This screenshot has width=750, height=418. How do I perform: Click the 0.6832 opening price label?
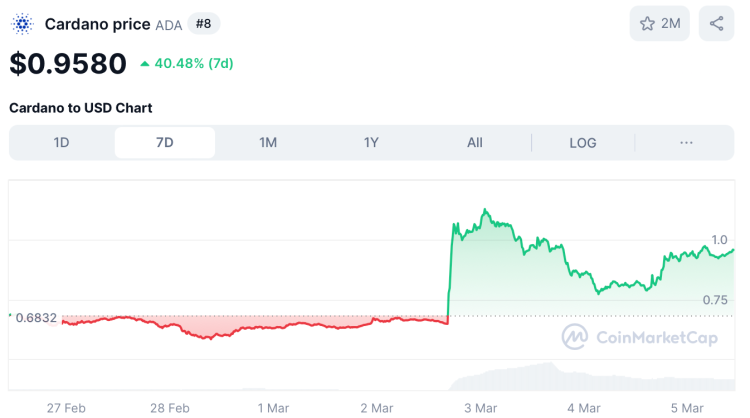click(36, 318)
